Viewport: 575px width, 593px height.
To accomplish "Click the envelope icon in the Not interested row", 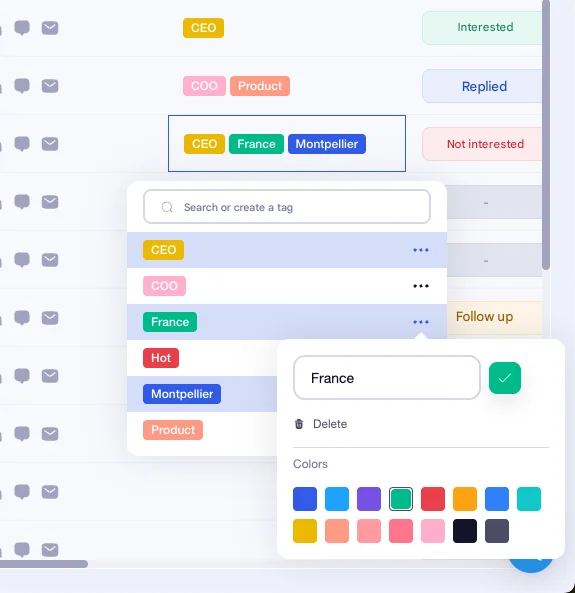I will coord(50,144).
